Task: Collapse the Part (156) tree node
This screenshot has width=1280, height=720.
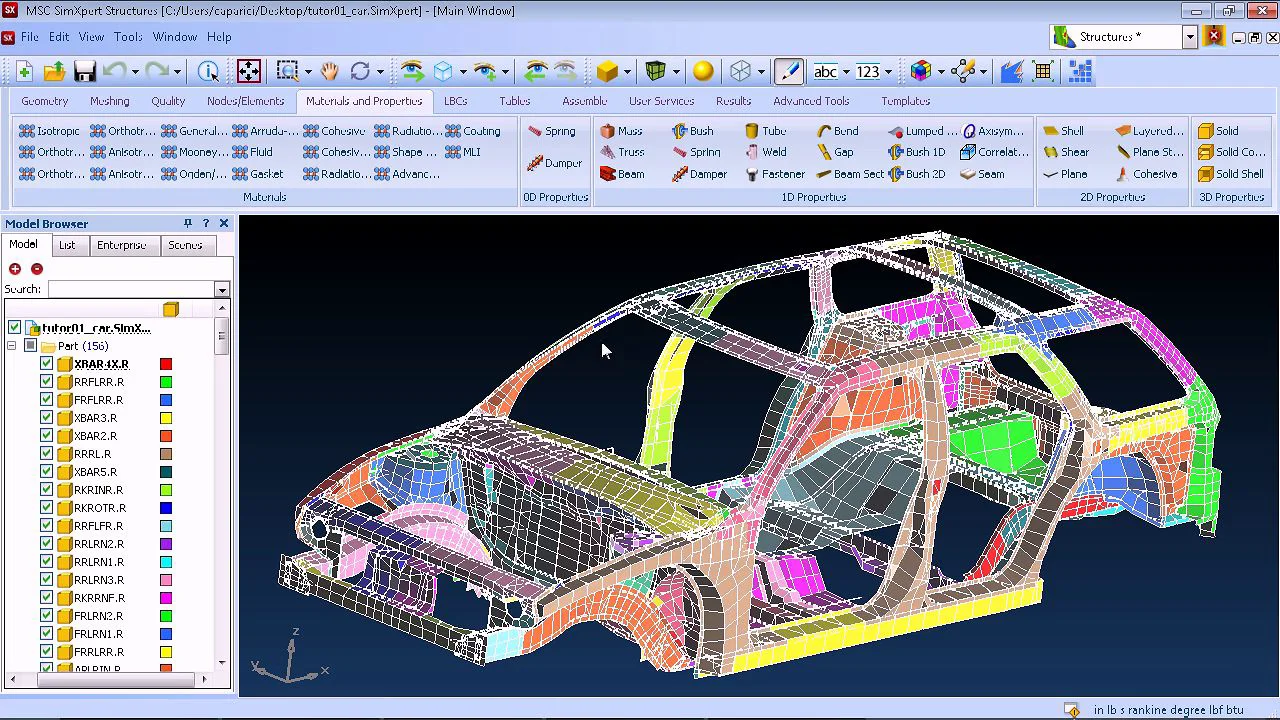Action: tap(11, 346)
